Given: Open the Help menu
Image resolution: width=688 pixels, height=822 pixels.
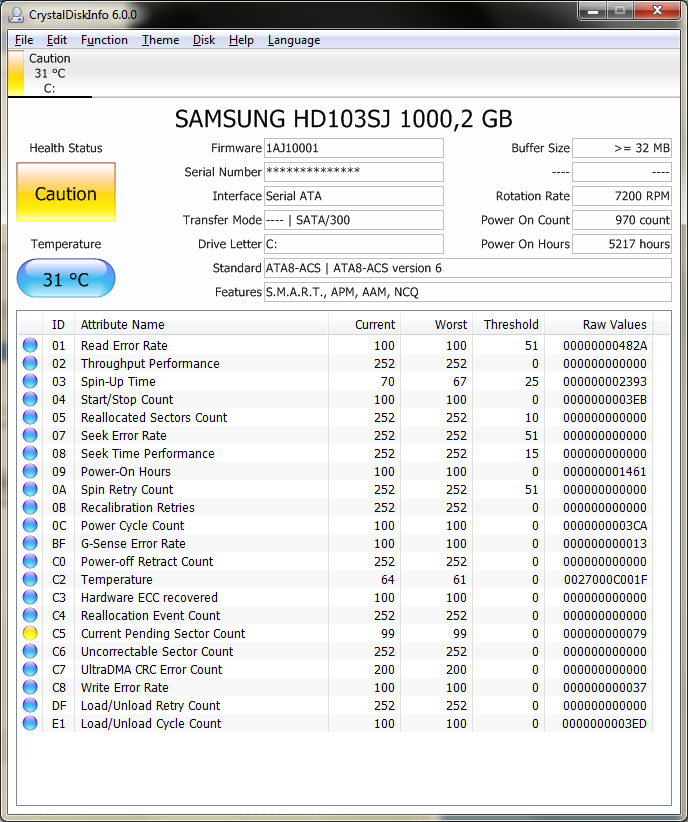Looking at the screenshot, I should [241, 40].
